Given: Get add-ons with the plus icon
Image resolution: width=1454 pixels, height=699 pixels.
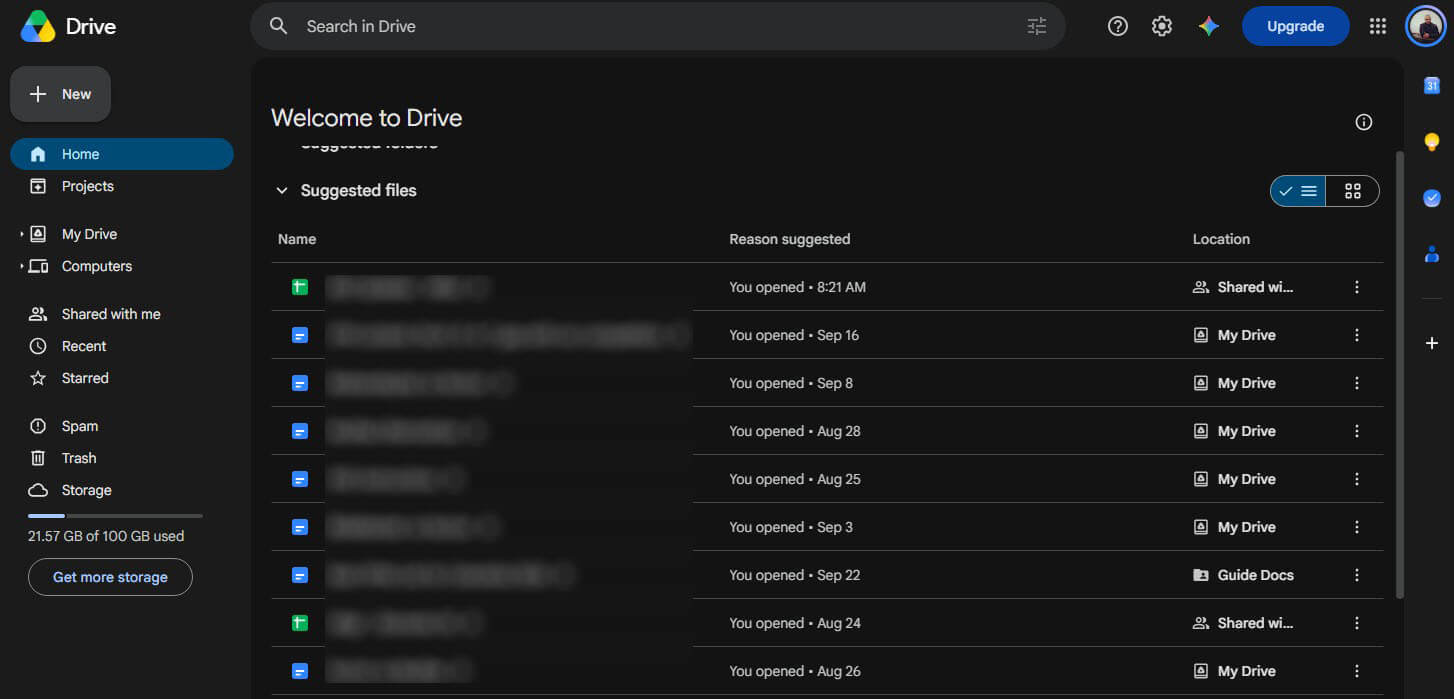Looking at the screenshot, I should (x=1431, y=343).
